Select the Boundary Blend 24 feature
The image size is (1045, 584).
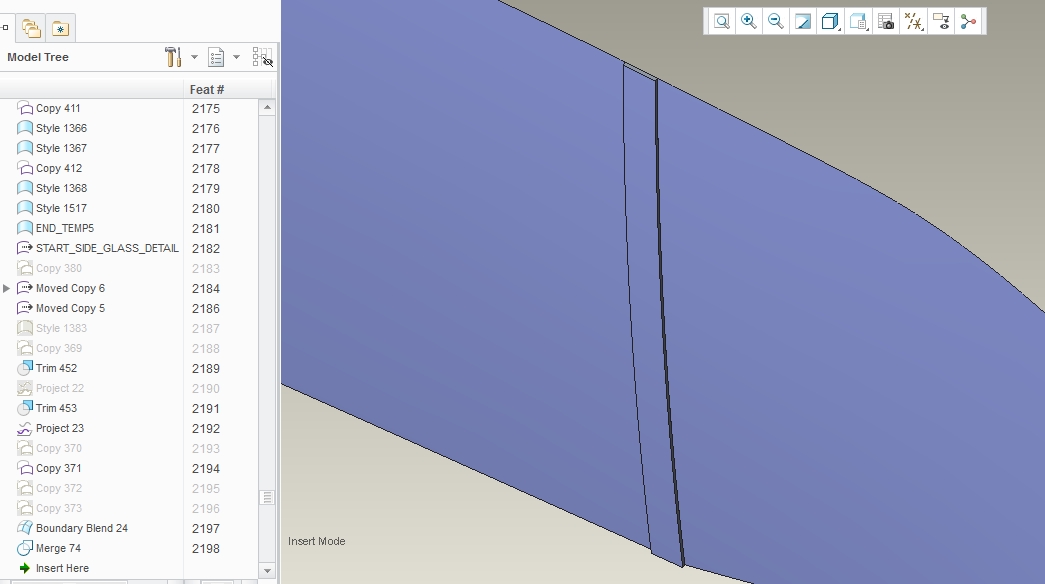[82, 528]
